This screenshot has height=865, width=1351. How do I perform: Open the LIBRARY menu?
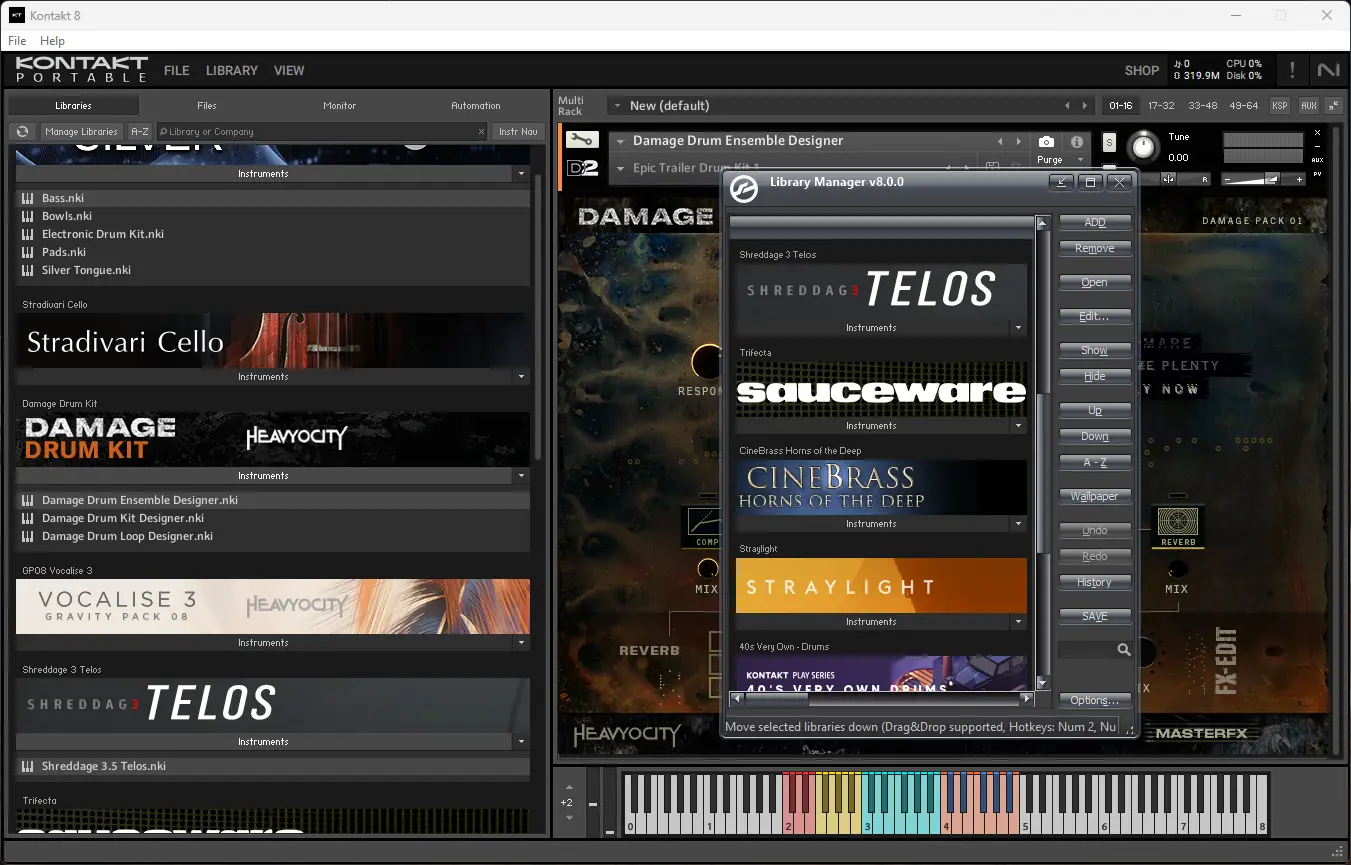pos(231,70)
